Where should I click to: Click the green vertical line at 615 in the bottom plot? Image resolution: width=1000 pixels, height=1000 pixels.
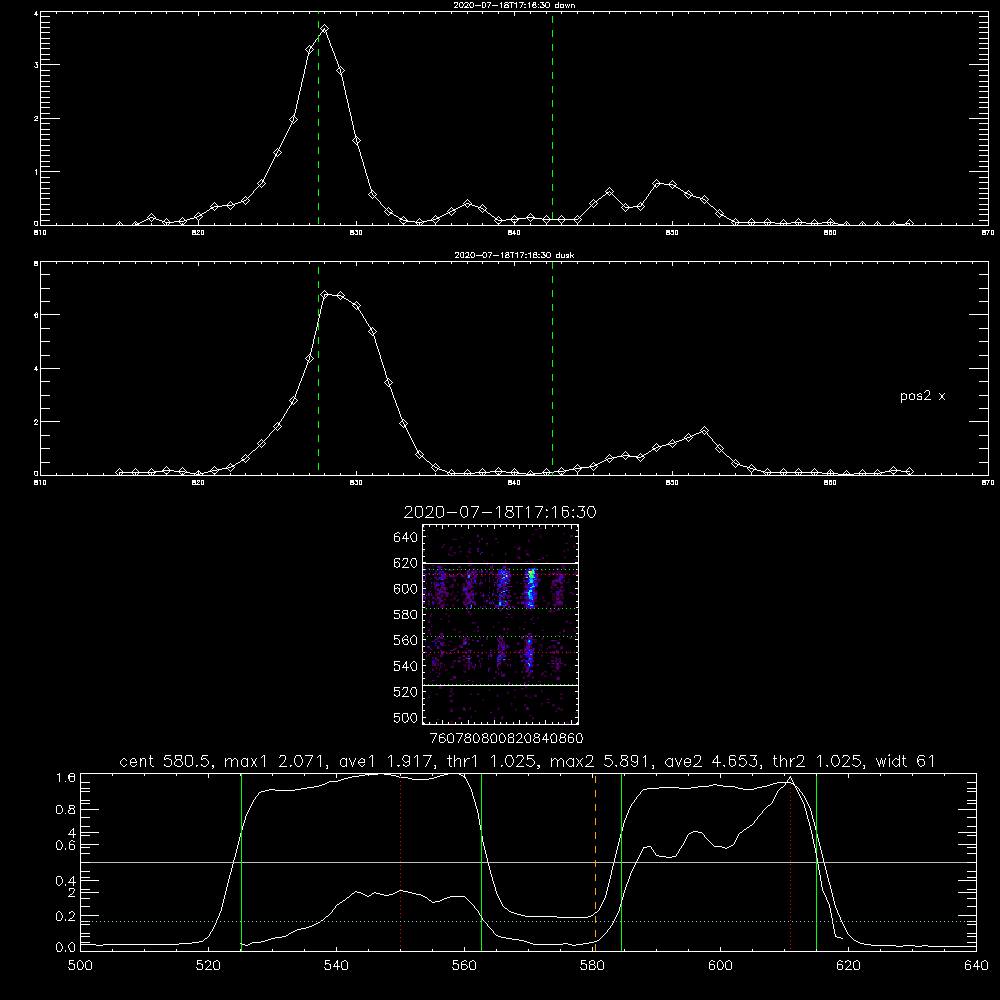click(x=816, y=861)
